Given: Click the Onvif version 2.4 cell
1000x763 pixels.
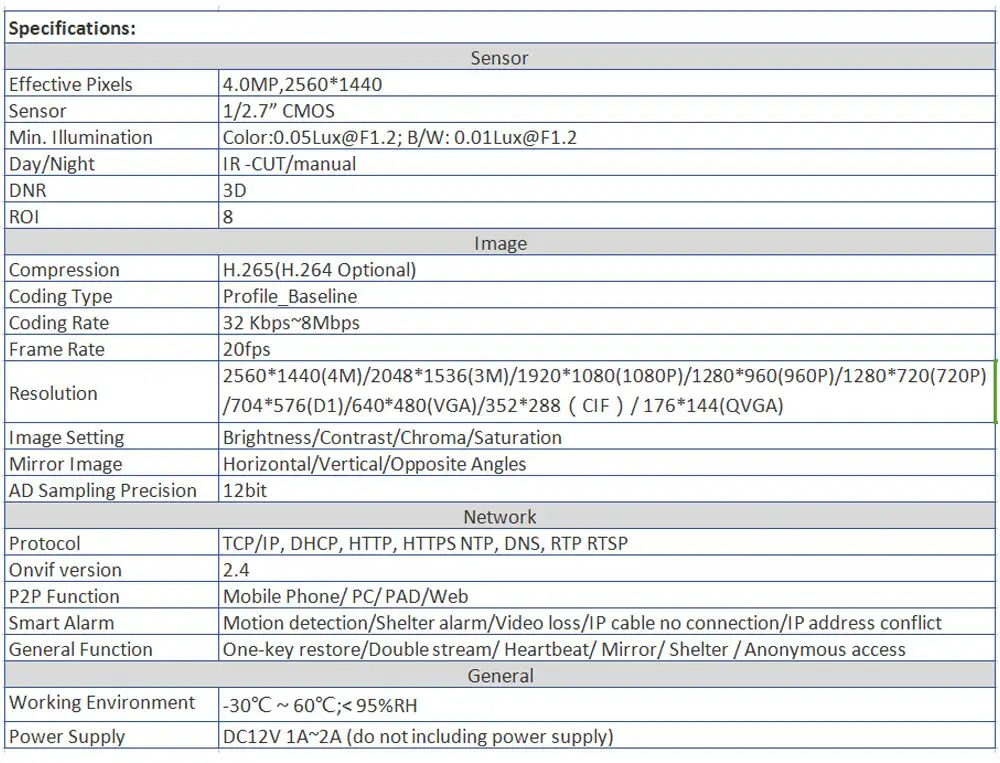Looking at the screenshot, I should (607, 569).
